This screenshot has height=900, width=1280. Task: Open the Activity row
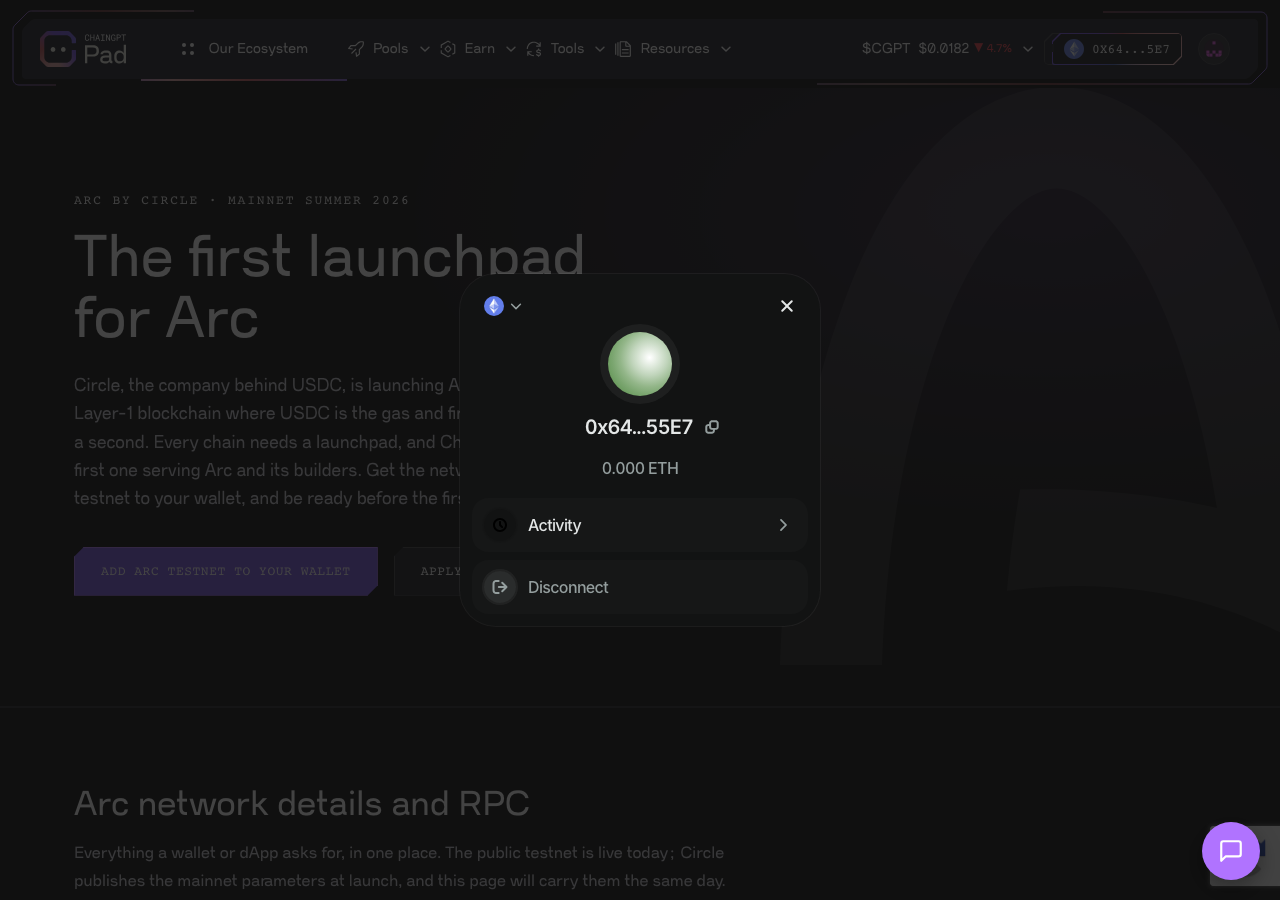click(640, 525)
